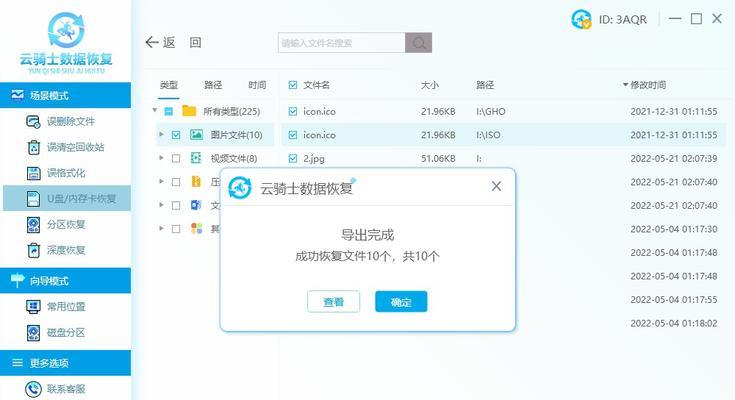Switch to the 路径 tab

pos(213,85)
